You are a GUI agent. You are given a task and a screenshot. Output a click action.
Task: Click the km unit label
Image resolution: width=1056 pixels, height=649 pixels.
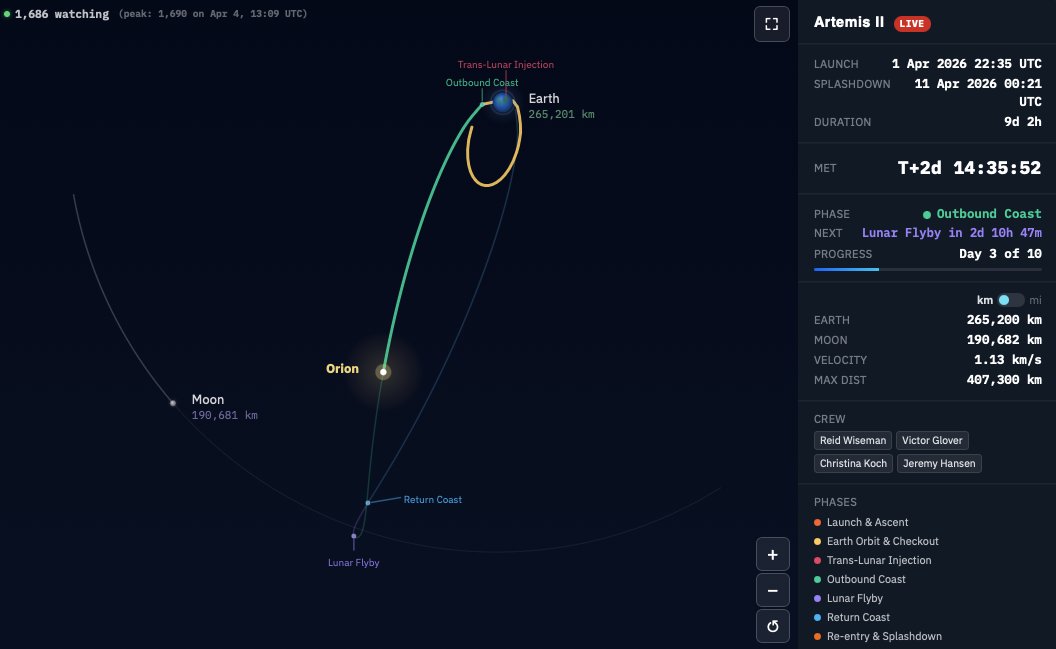click(x=985, y=300)
